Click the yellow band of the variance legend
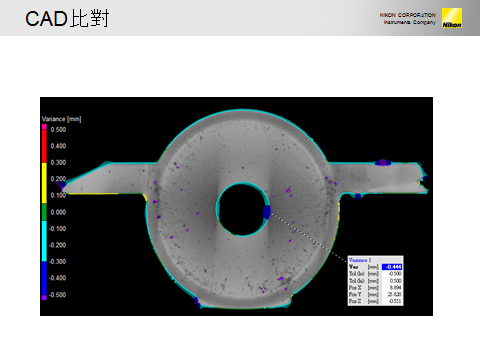 coord(44,183)
